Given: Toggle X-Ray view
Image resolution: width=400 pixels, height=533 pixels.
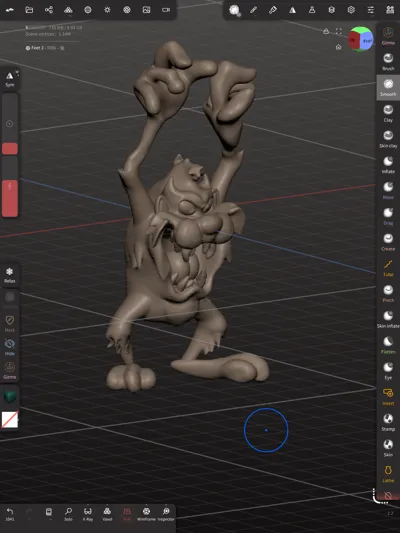Looking at the screenshot, I should pos(88,514).
